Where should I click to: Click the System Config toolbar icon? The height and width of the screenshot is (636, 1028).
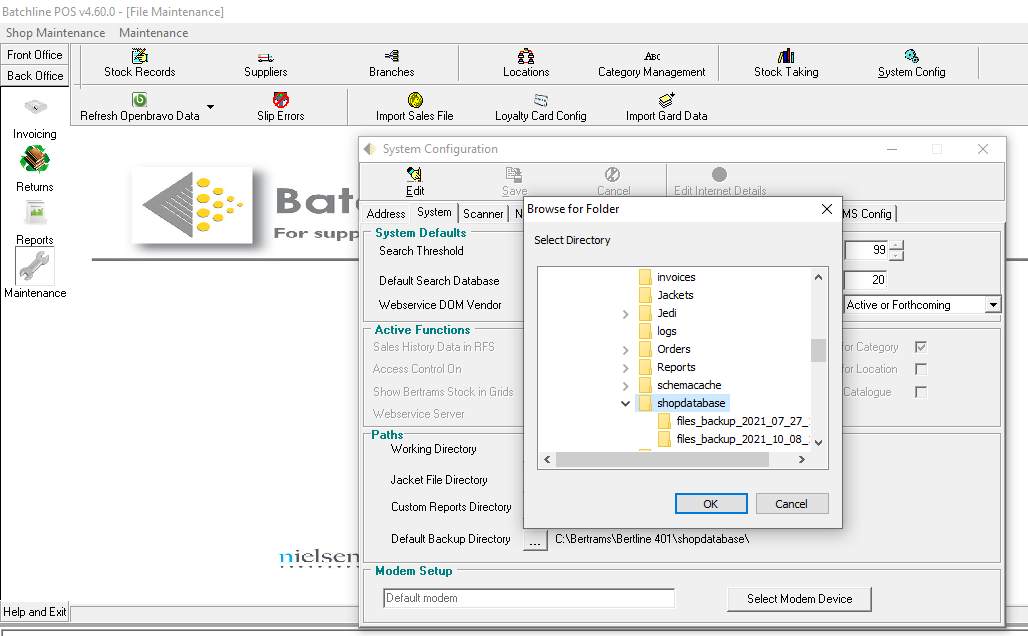(911, 64)
